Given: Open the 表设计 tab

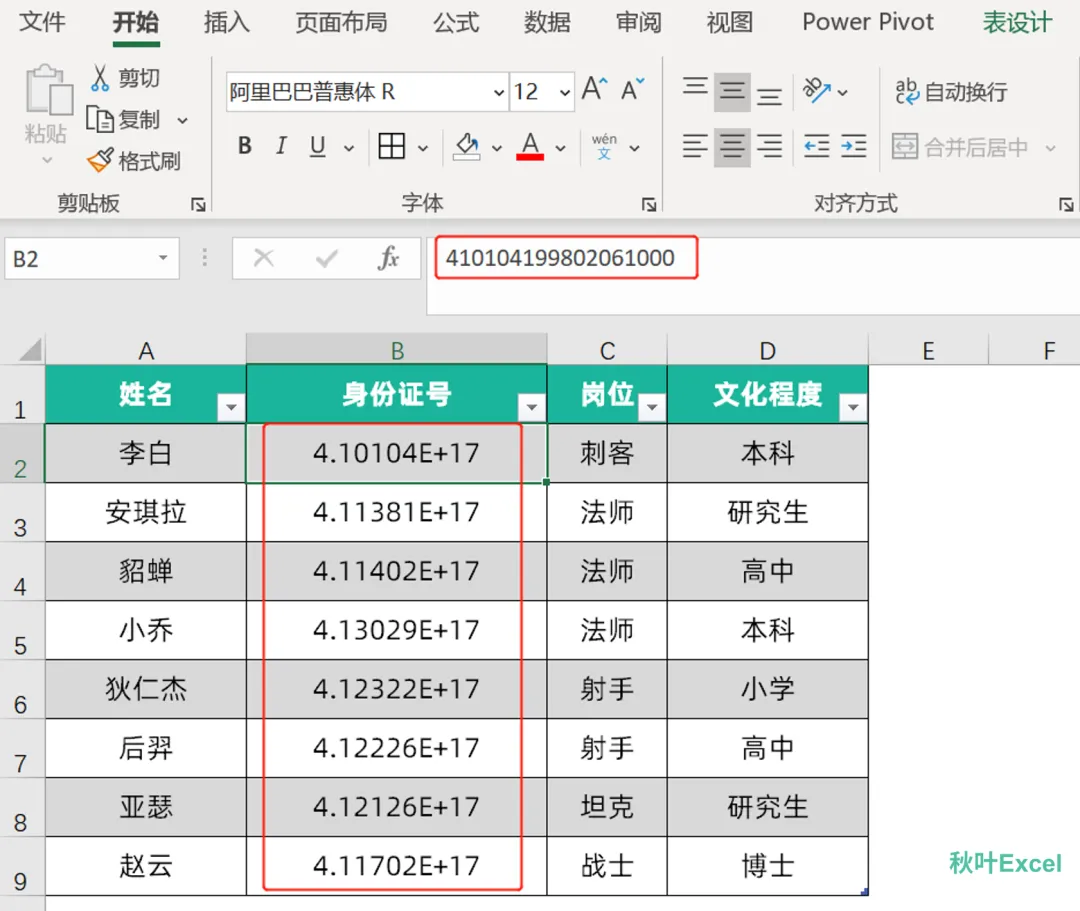Looking at the screenshot, I should pyautogui.click(x=1017, y=22).
